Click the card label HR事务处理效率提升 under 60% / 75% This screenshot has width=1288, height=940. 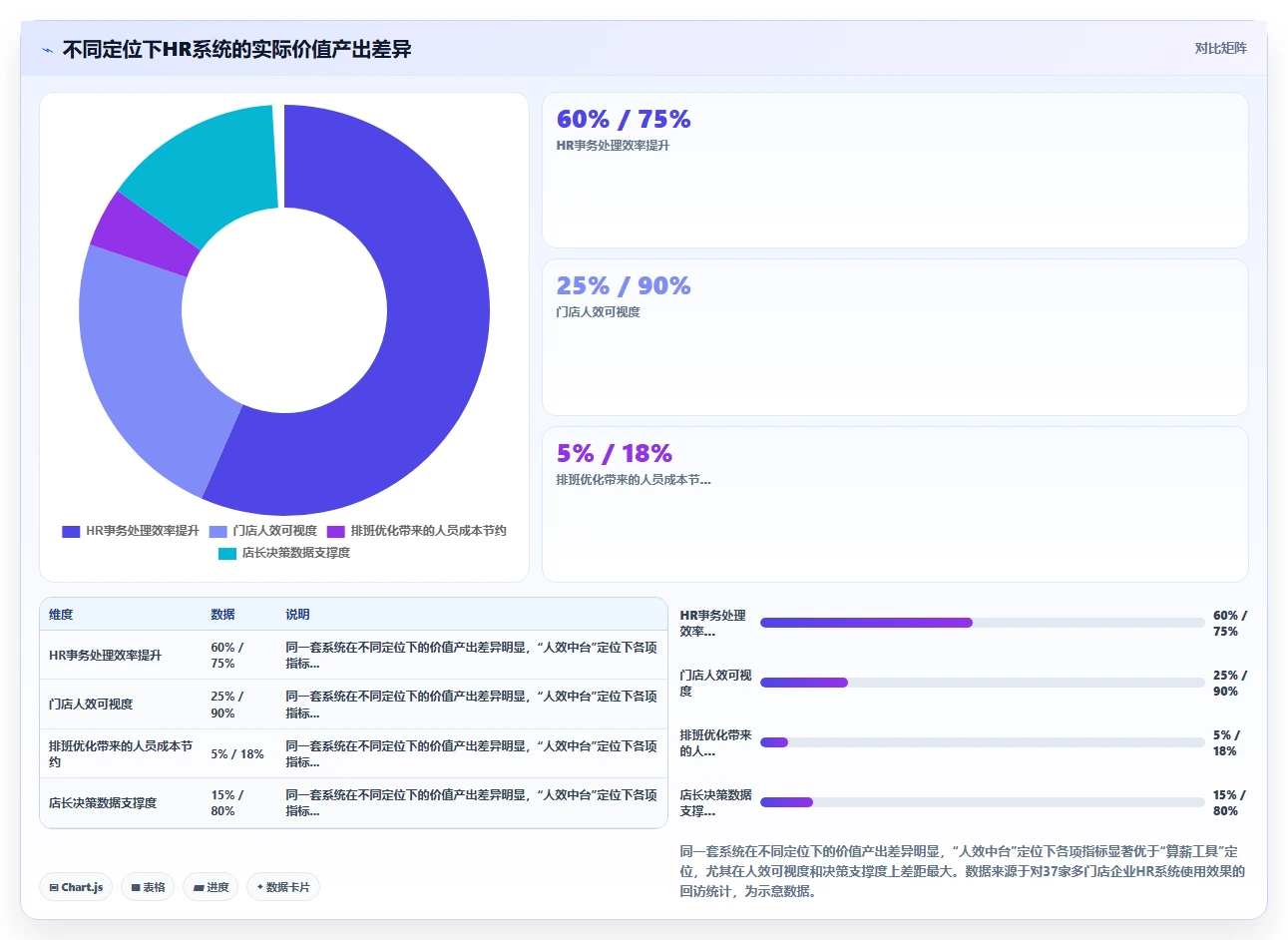(x=613, y=146)
